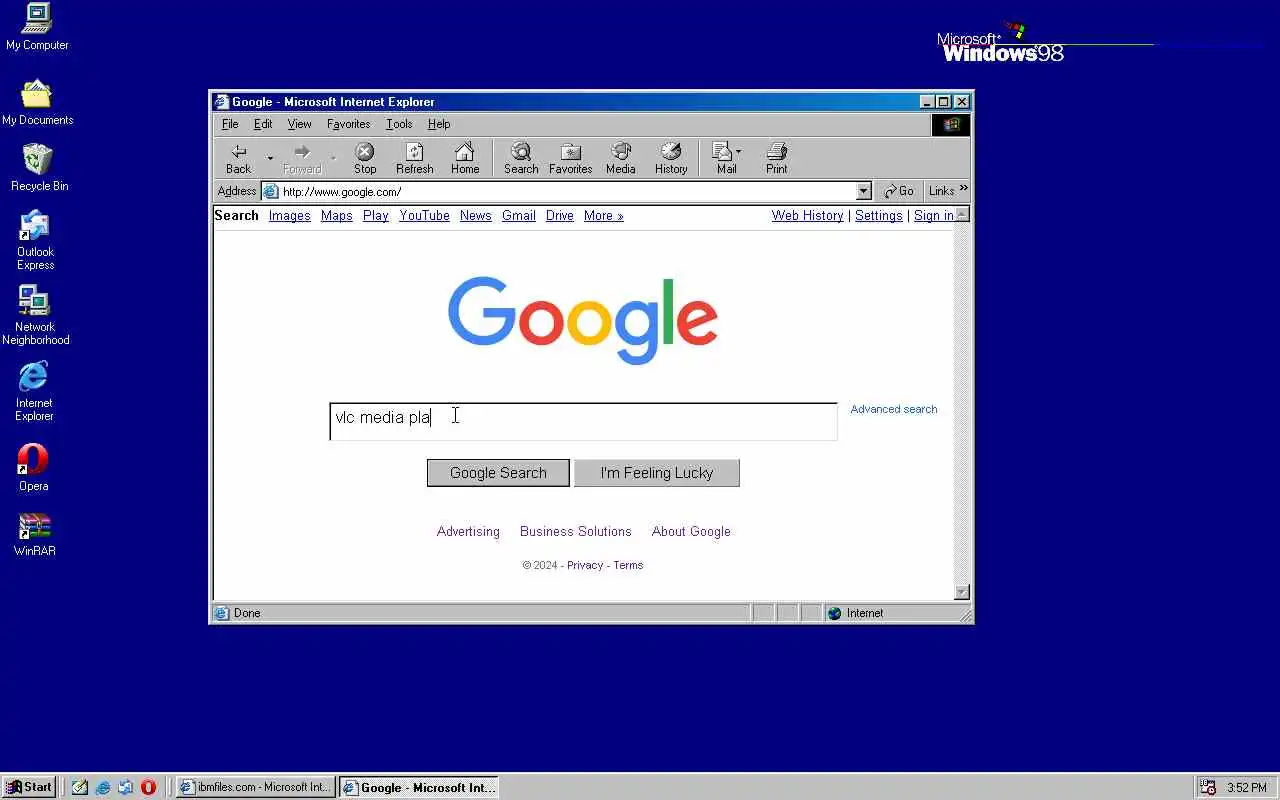Select the Recycle Bin desktop icon
Screen dimensions: 1280x800
point(39,168)
